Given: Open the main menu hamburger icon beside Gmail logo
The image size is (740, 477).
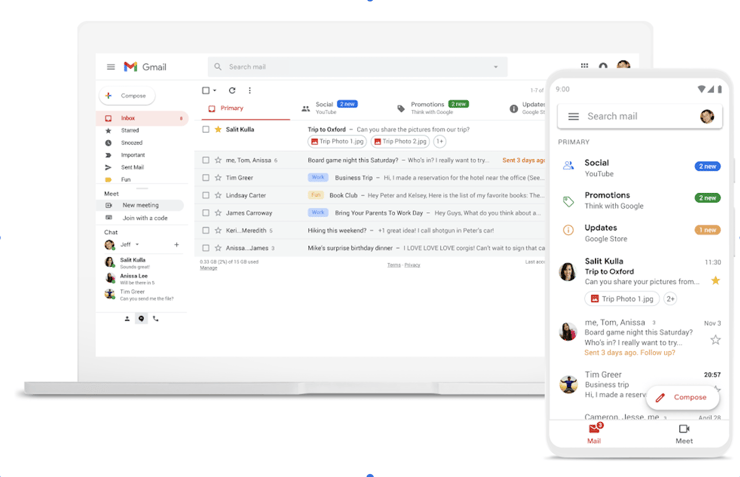Looking at the screenshot, I should click(x=111, y=67).
